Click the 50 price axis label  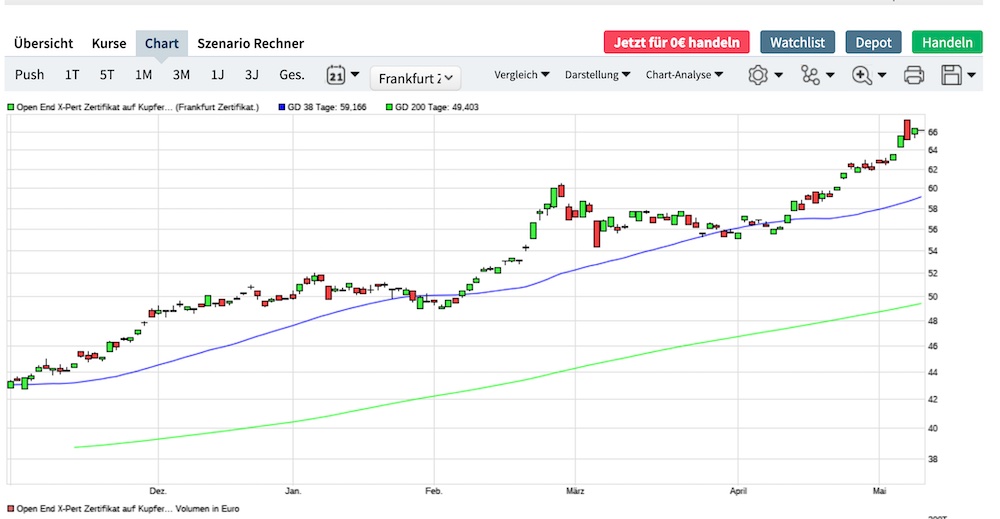(x=933, y=297)
